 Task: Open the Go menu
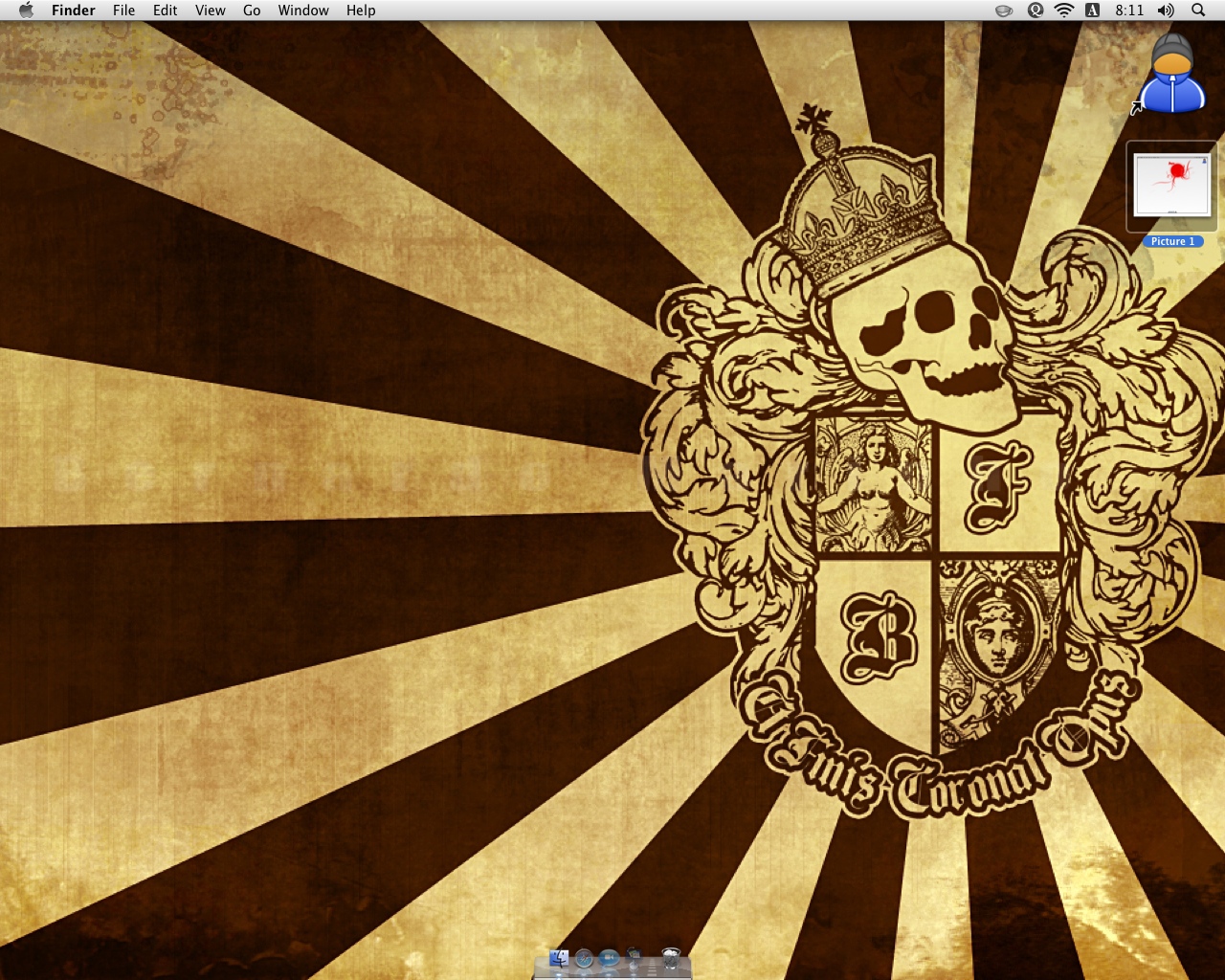click(x=252, y=11)
